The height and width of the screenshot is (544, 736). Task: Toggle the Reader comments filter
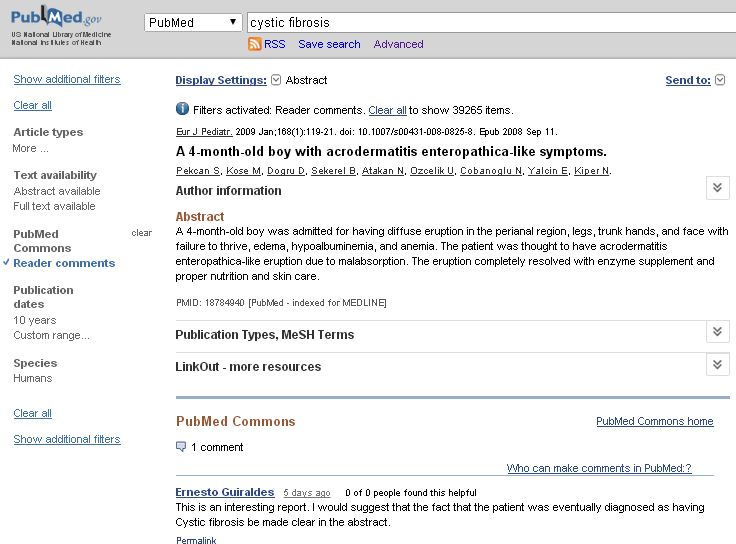pyautogui.click(x=64, y=263)
